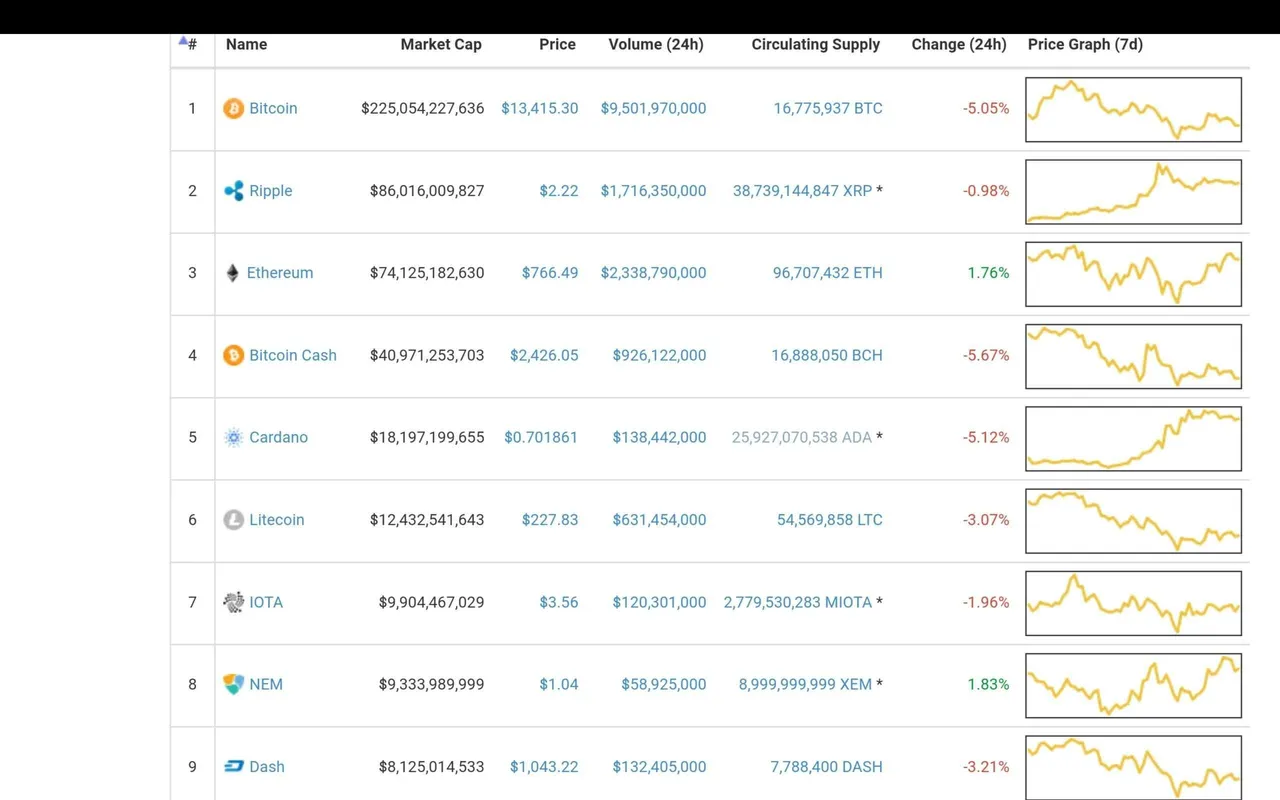
Task: Sort by rank using # column header
Action: [x=188, y=44]
